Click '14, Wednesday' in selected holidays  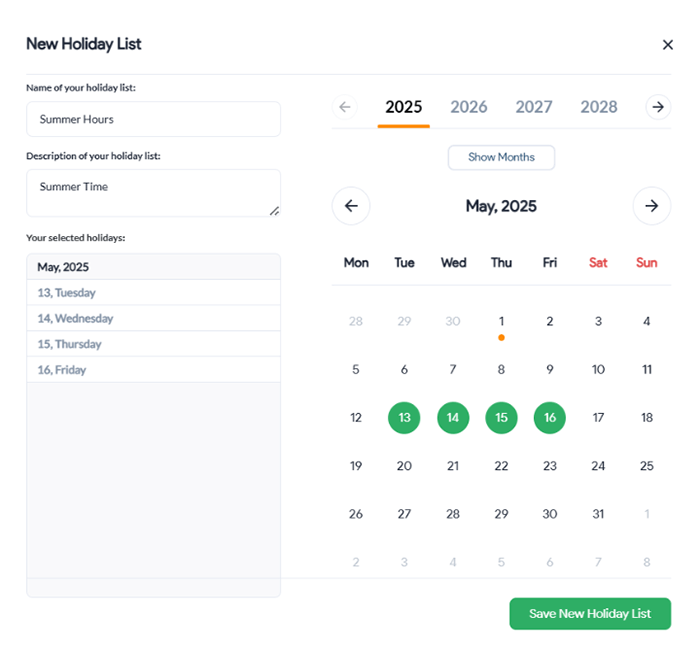[x=154, y=319]
